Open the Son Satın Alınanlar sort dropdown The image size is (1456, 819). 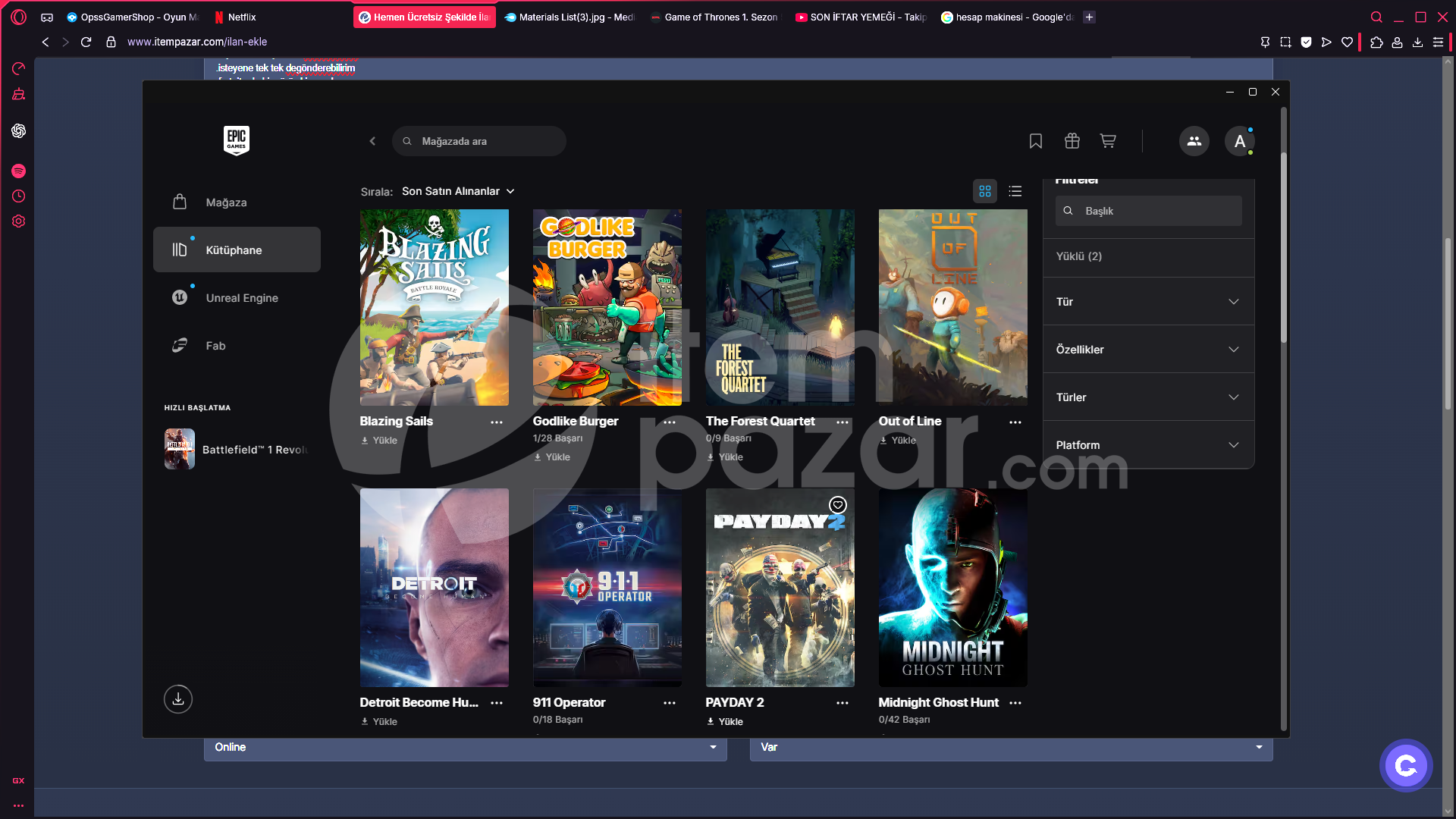point(458,191)
